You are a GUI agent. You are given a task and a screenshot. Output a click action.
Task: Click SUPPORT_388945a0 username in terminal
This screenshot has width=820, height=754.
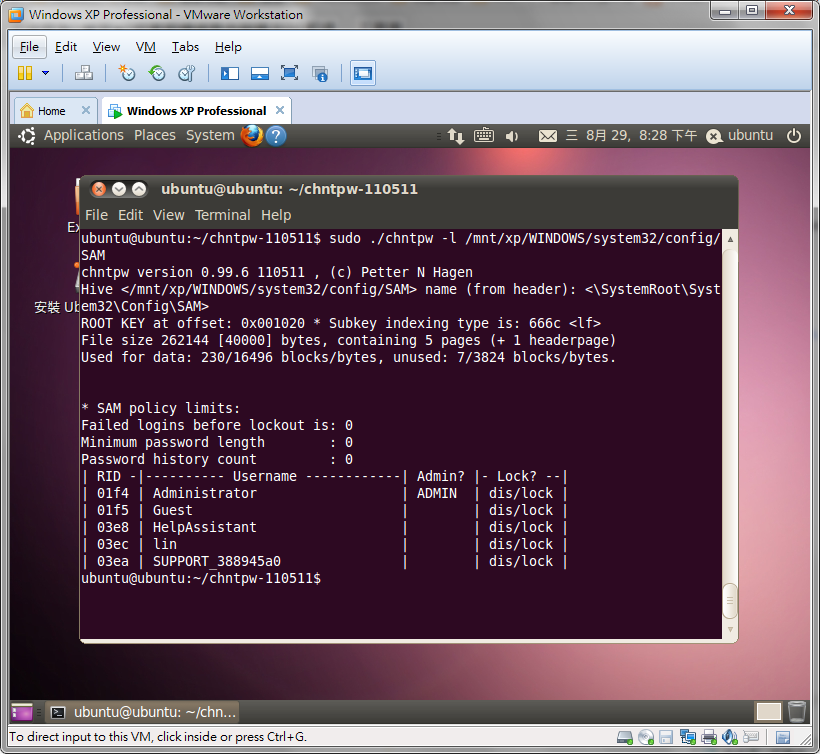(x=217, y=561)
